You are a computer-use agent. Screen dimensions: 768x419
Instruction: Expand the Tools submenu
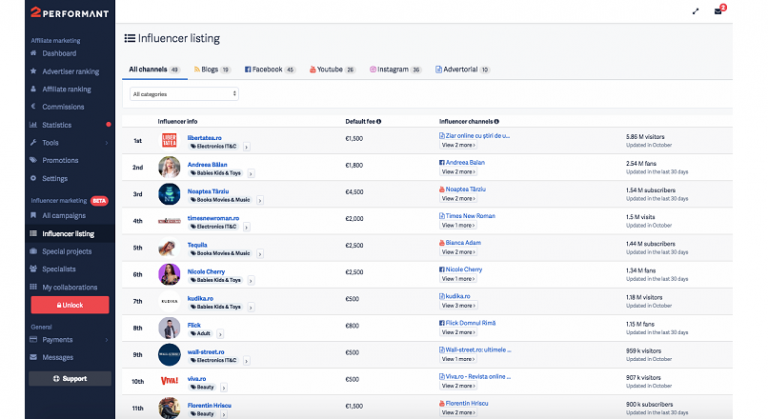pos(69,143)
